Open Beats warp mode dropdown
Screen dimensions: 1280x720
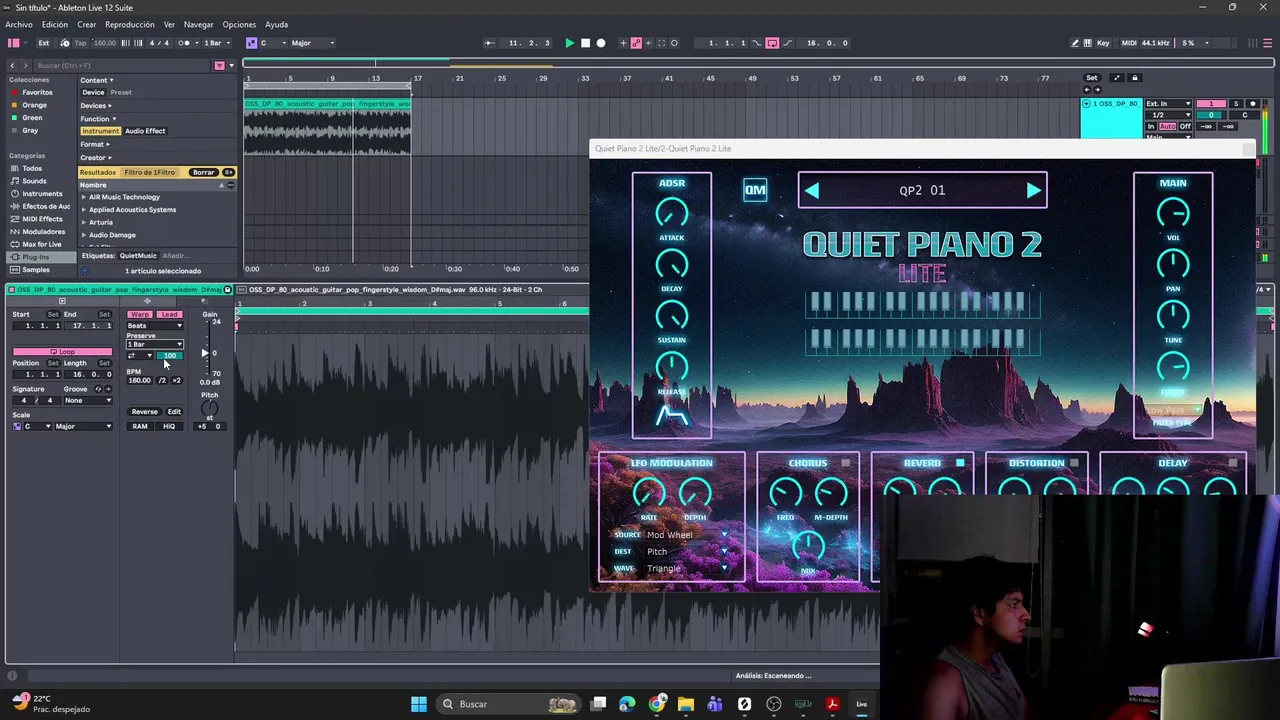pyautogui.click(x=155, y=325)
